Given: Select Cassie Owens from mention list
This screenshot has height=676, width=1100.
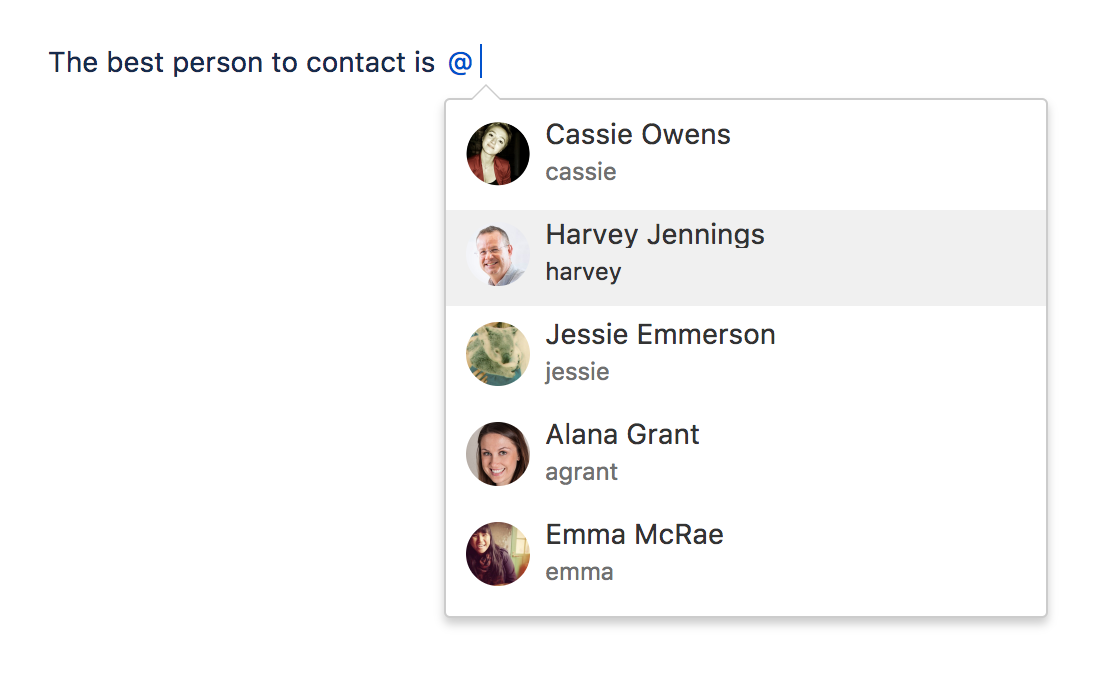Looking at the screenshot, I should pyautogui.click(x=746, y=154).
